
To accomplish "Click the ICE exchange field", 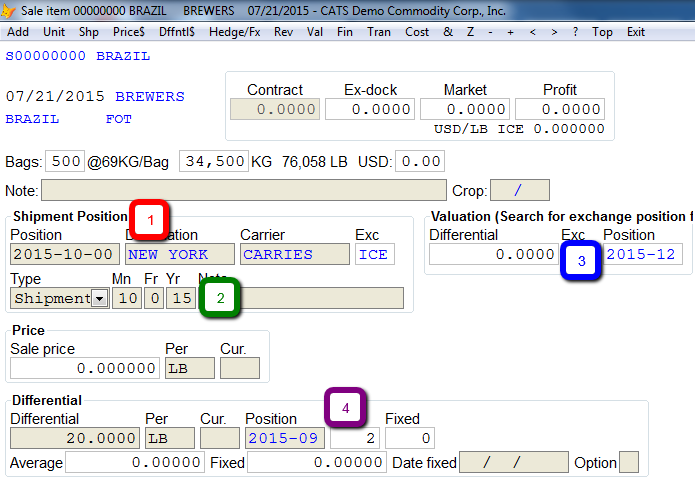I will (x=375, y=254).
